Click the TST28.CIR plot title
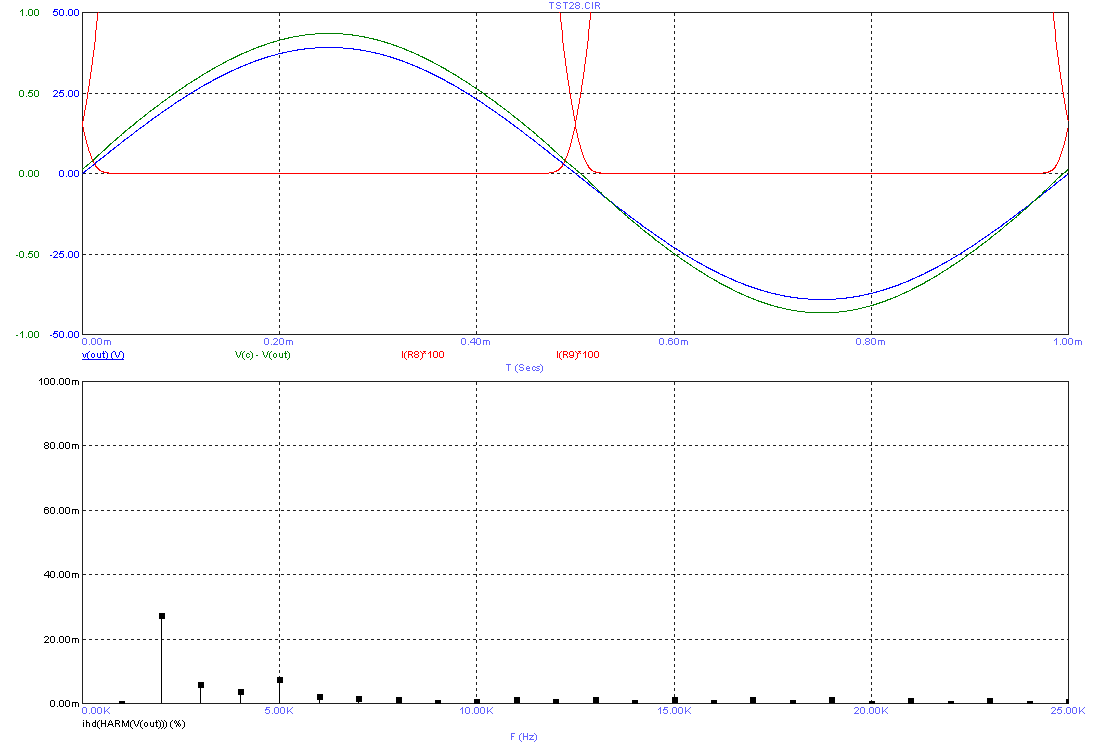The height and width of the screenshot is (746, 1093). pos(574,6)
